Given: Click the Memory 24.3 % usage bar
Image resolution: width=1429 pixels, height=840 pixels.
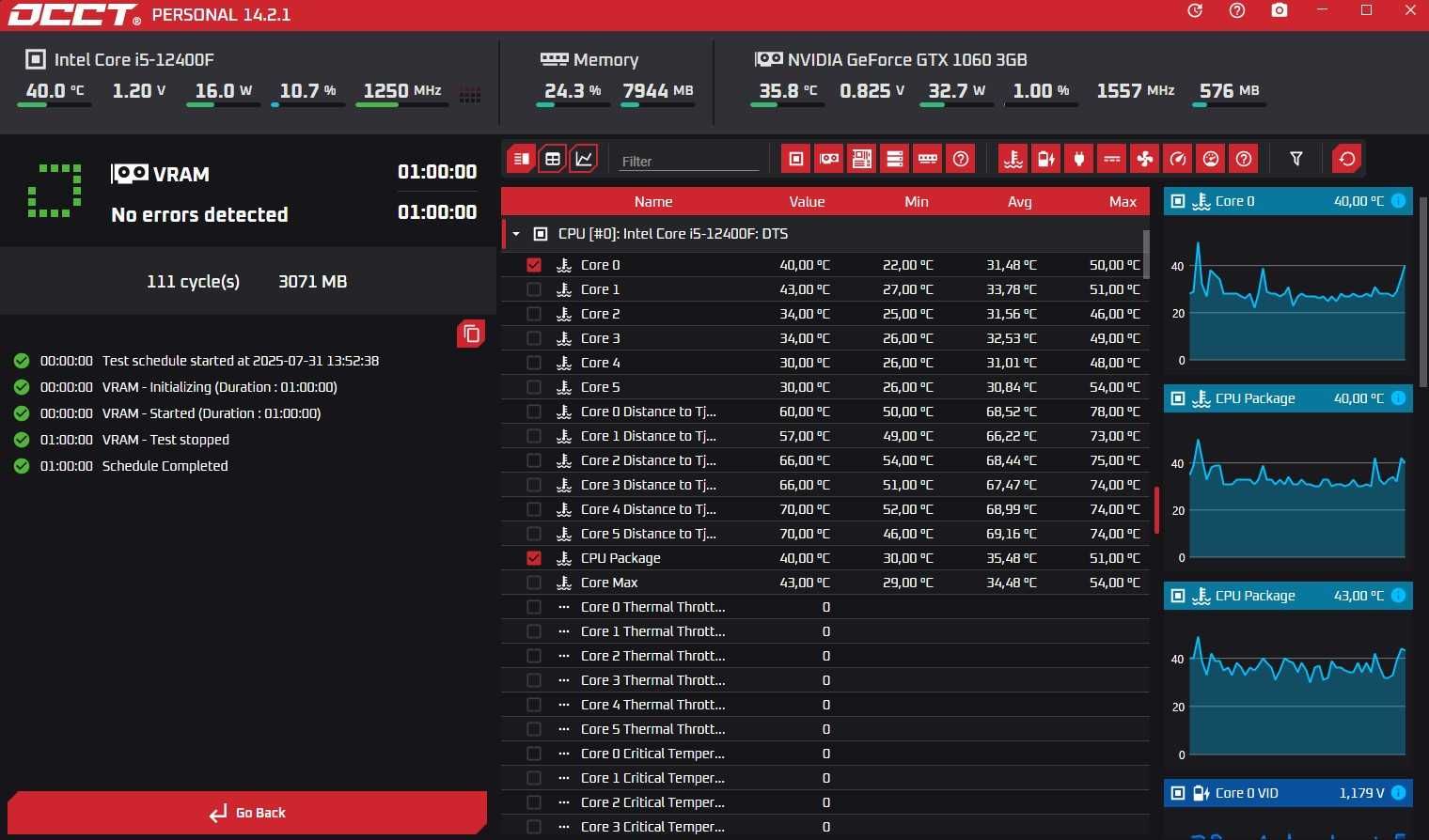Looking at the screenshot, I should pos(573,105).
